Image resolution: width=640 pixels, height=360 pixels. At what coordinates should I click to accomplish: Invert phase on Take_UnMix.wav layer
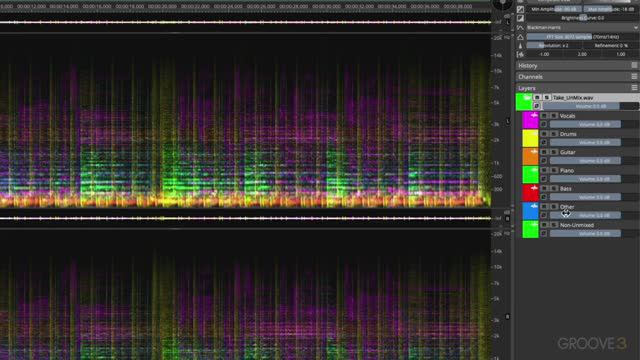pyautogui.click(x=537, y=106)
